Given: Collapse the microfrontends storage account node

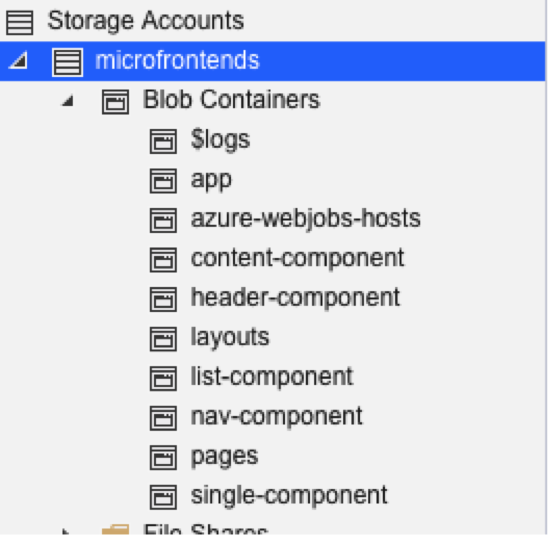Looking at the screenshot, I should 19,61.
